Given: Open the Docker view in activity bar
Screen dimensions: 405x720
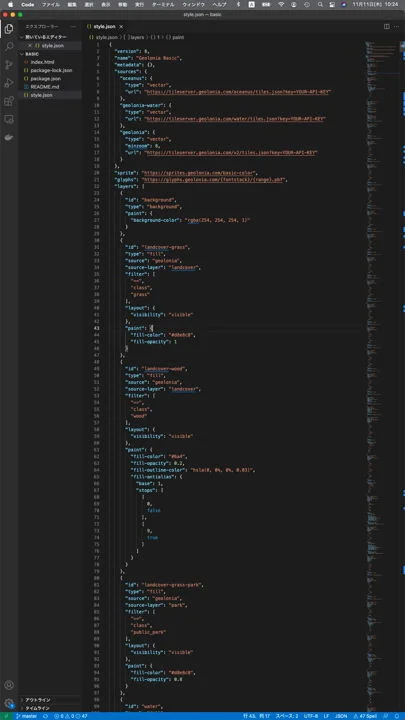Looking at the screenshot, I should click(x=8, y=137).
